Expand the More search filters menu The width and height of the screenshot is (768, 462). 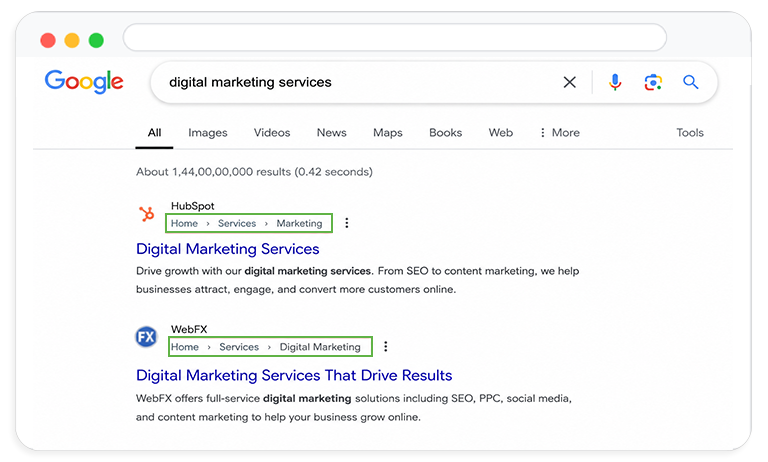pos(560,133)
